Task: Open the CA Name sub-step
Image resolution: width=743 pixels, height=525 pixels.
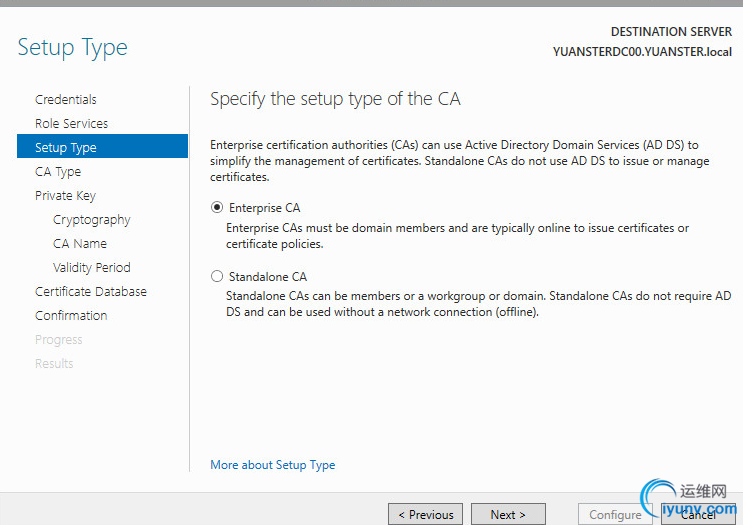Action: (x=80, y=244)
